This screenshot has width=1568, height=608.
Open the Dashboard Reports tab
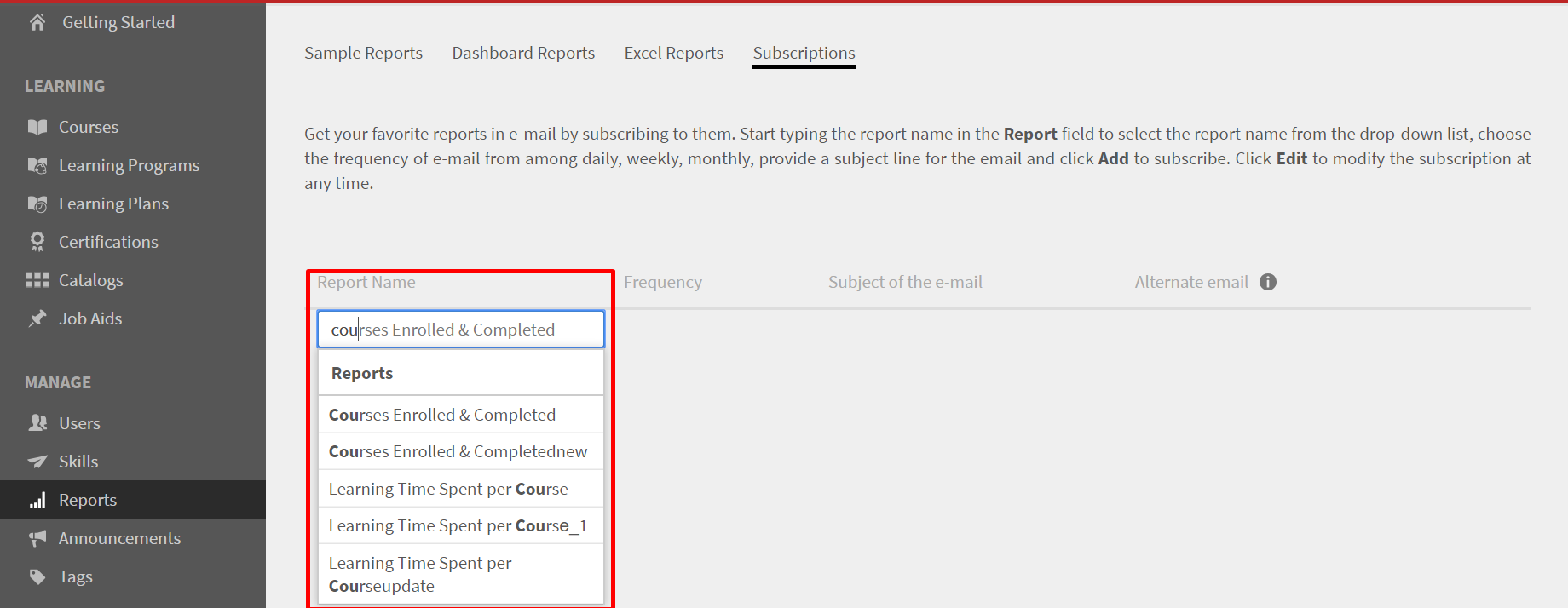click(523, 53)
